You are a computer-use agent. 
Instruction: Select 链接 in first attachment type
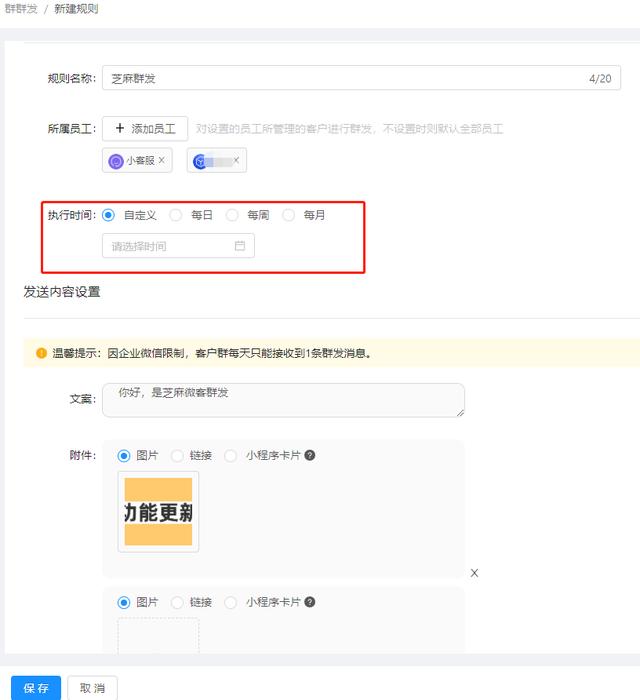178,456
